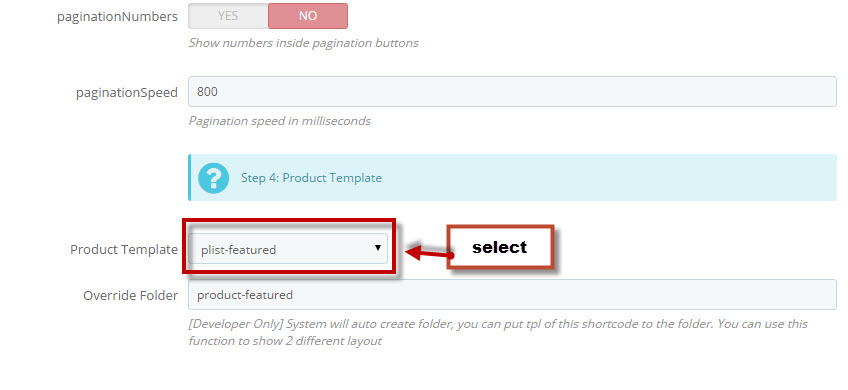
Task: Click the Step 4: Product Template heading
Action: click(x=312, y=178)
